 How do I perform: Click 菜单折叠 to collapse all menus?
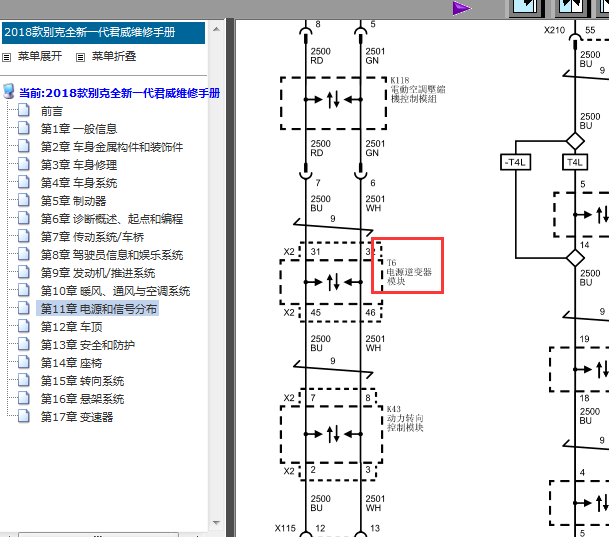114,56
